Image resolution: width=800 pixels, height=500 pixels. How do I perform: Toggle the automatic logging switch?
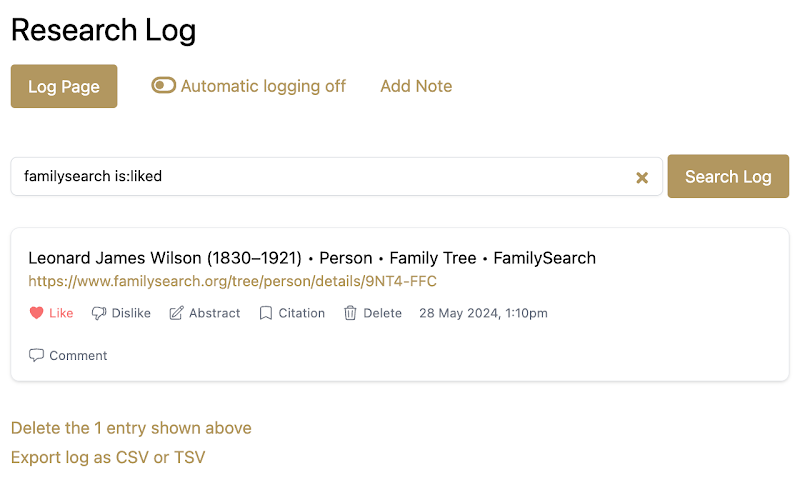pos(164,85)
